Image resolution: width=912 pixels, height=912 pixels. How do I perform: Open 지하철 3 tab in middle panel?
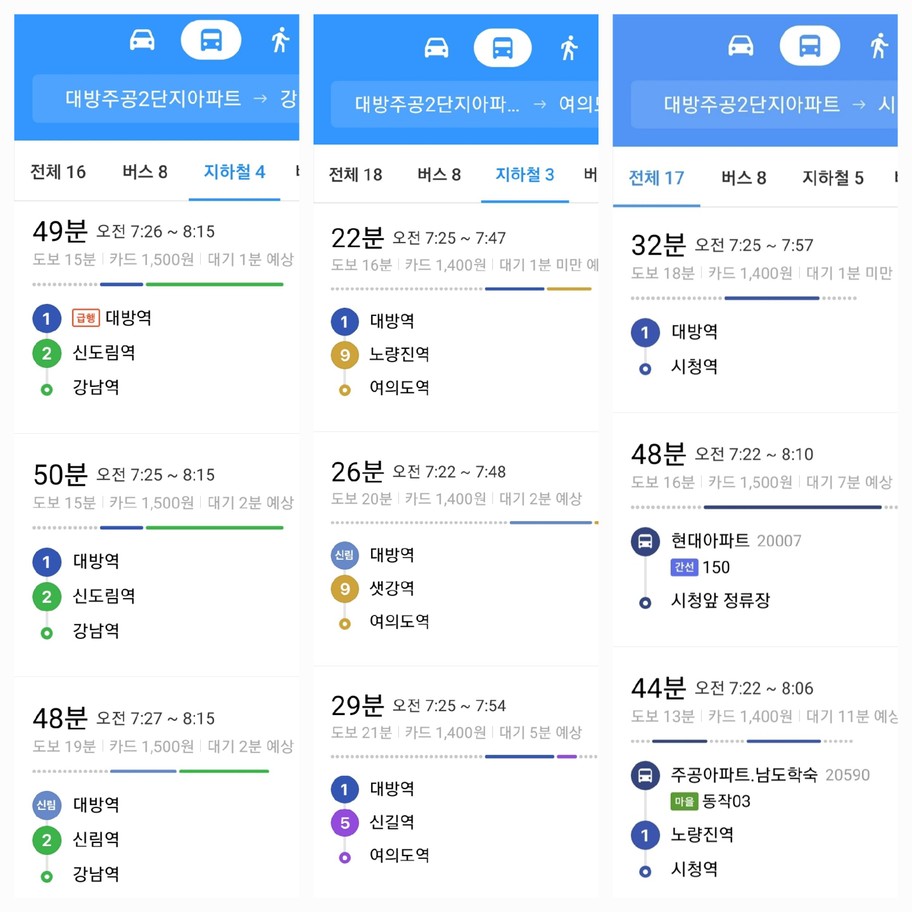[x=525, y=174]
